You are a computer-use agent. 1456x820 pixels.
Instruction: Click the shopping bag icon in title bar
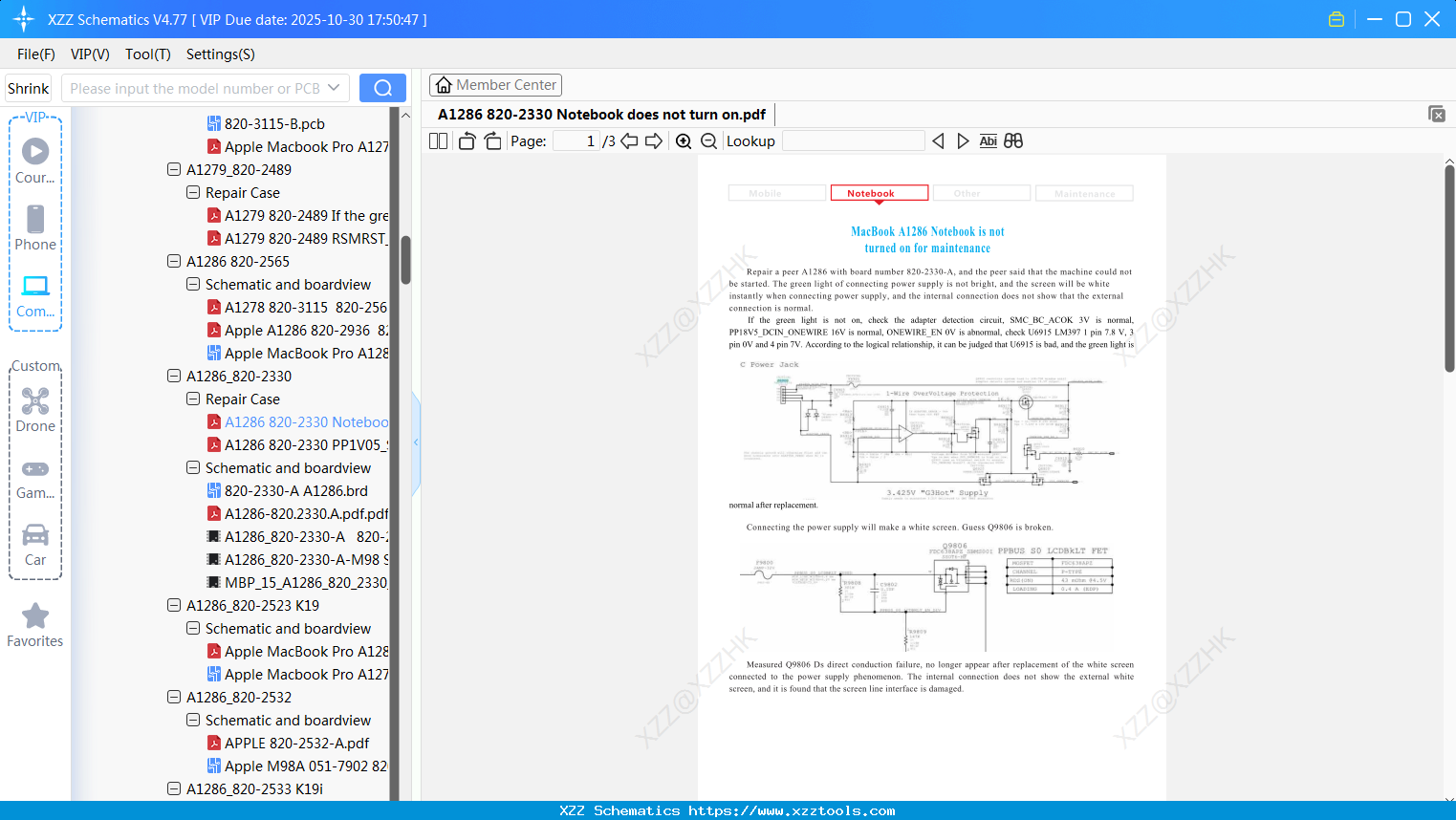coord(1336,19)
